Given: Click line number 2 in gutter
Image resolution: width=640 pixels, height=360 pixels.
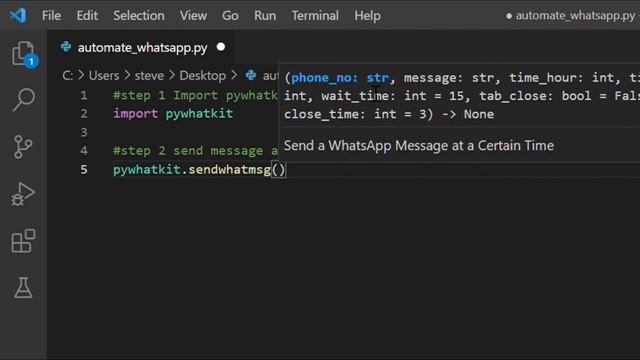Looking at the screenshot, I should click(84, 113).
